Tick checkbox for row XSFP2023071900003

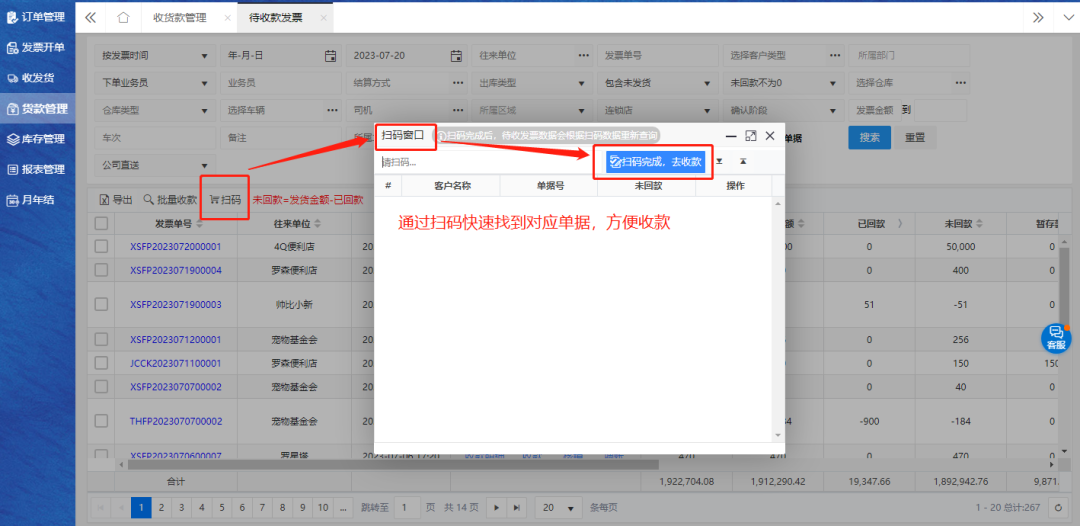pos(101,304)
